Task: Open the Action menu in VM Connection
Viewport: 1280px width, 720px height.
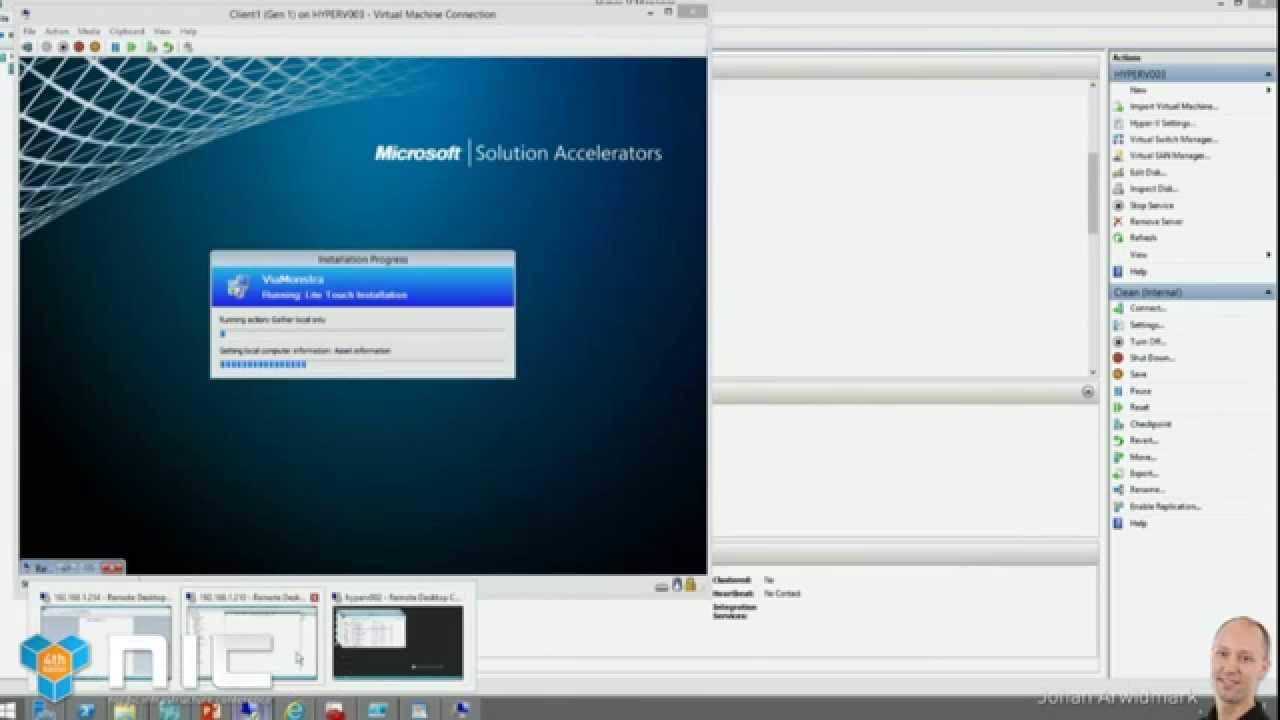Action: tap(57, 32)
